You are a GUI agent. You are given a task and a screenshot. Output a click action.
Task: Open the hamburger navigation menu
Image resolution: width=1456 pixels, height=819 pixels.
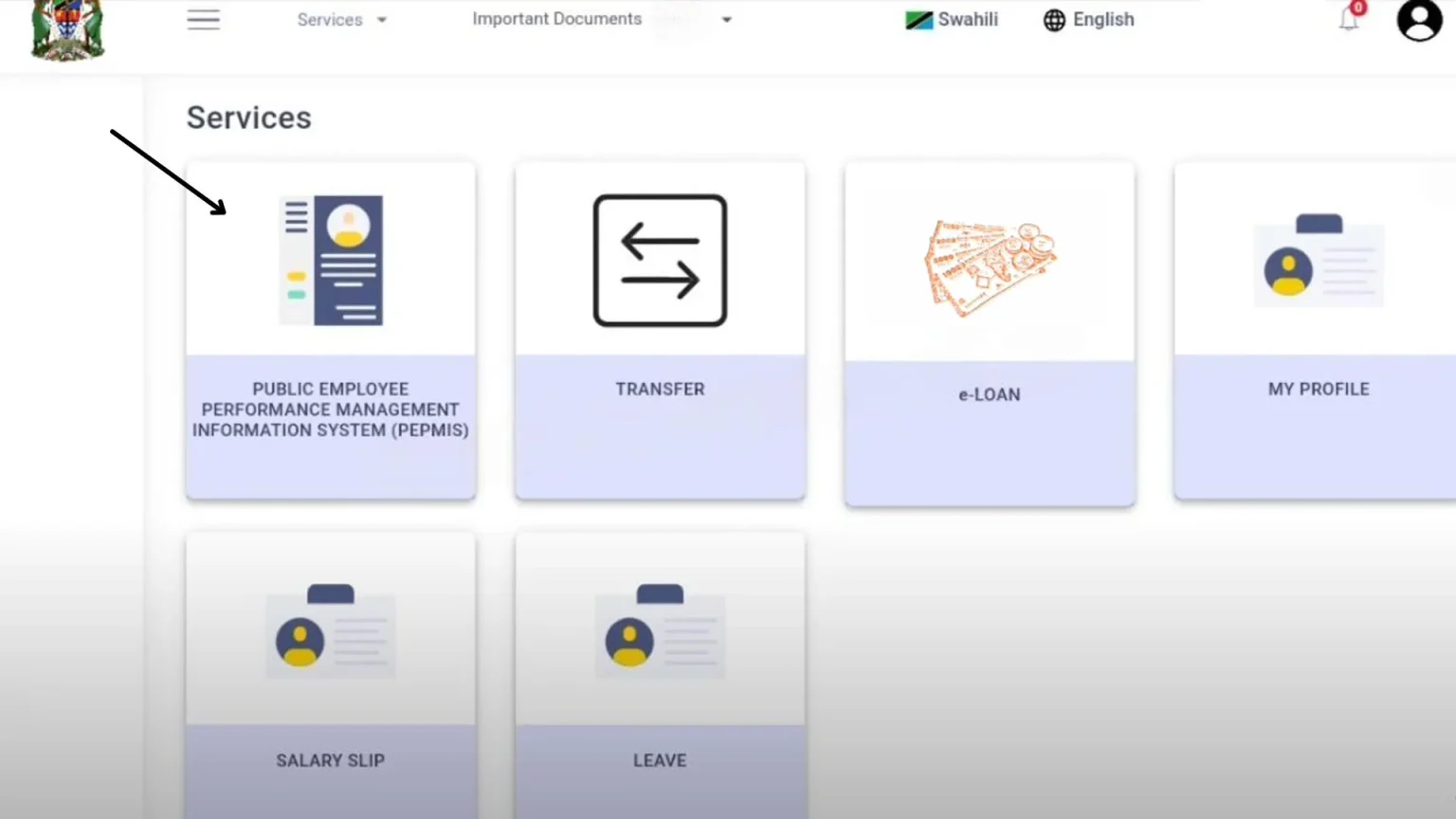click(x=204, y=19)
